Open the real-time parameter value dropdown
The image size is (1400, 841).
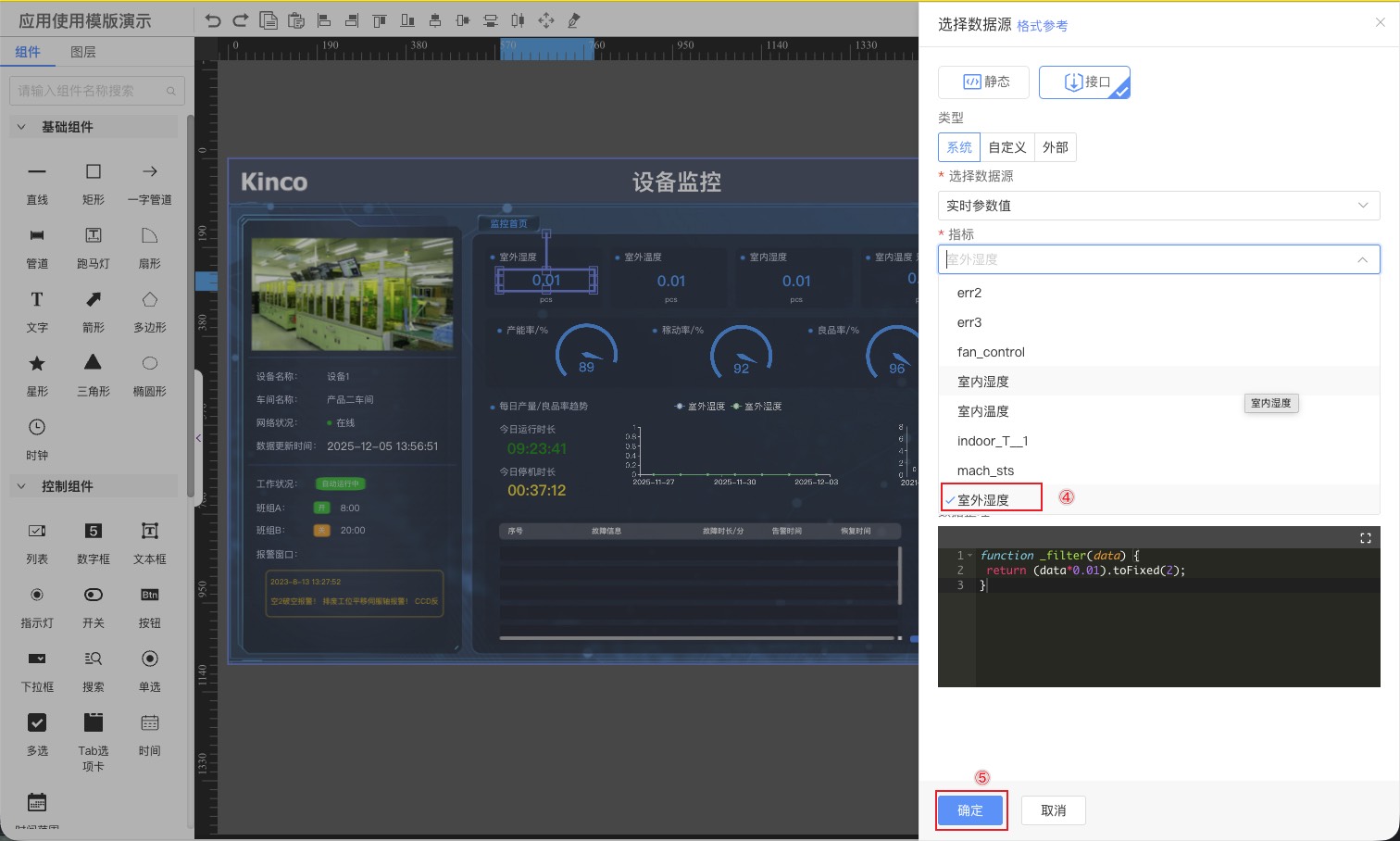1158,206
